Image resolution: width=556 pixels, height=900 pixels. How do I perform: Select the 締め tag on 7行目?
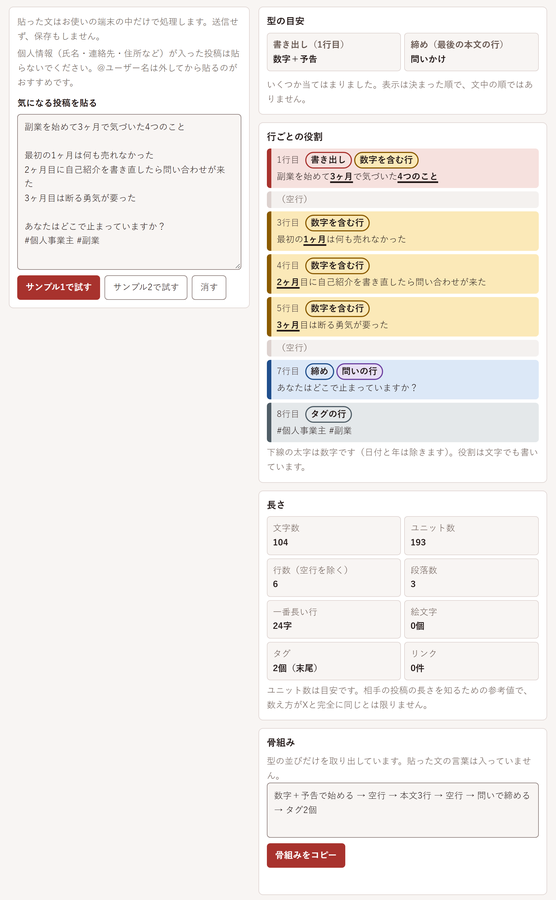coord(319,371)
